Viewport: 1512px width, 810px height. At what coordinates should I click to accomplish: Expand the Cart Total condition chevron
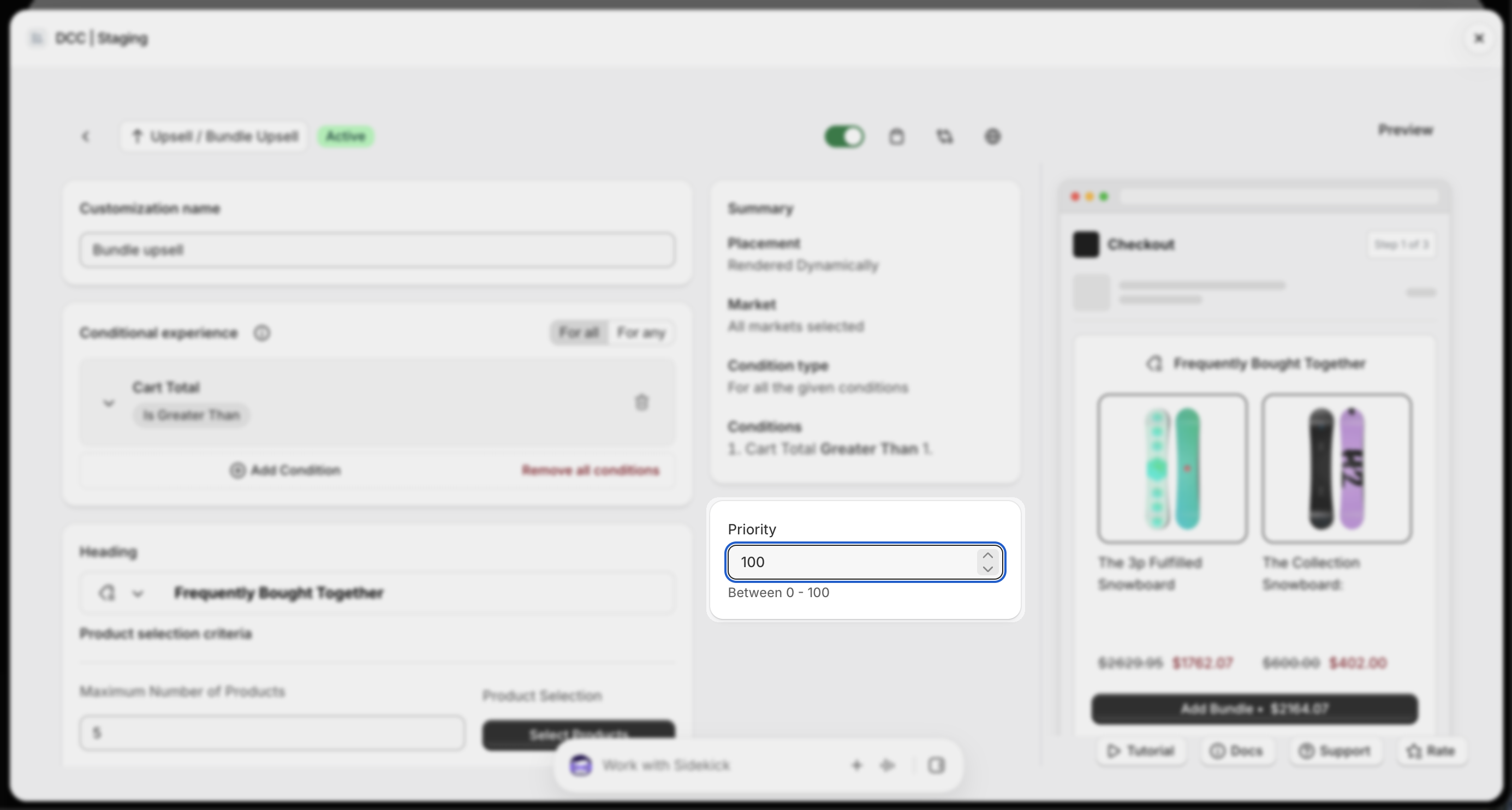(109, 403)
